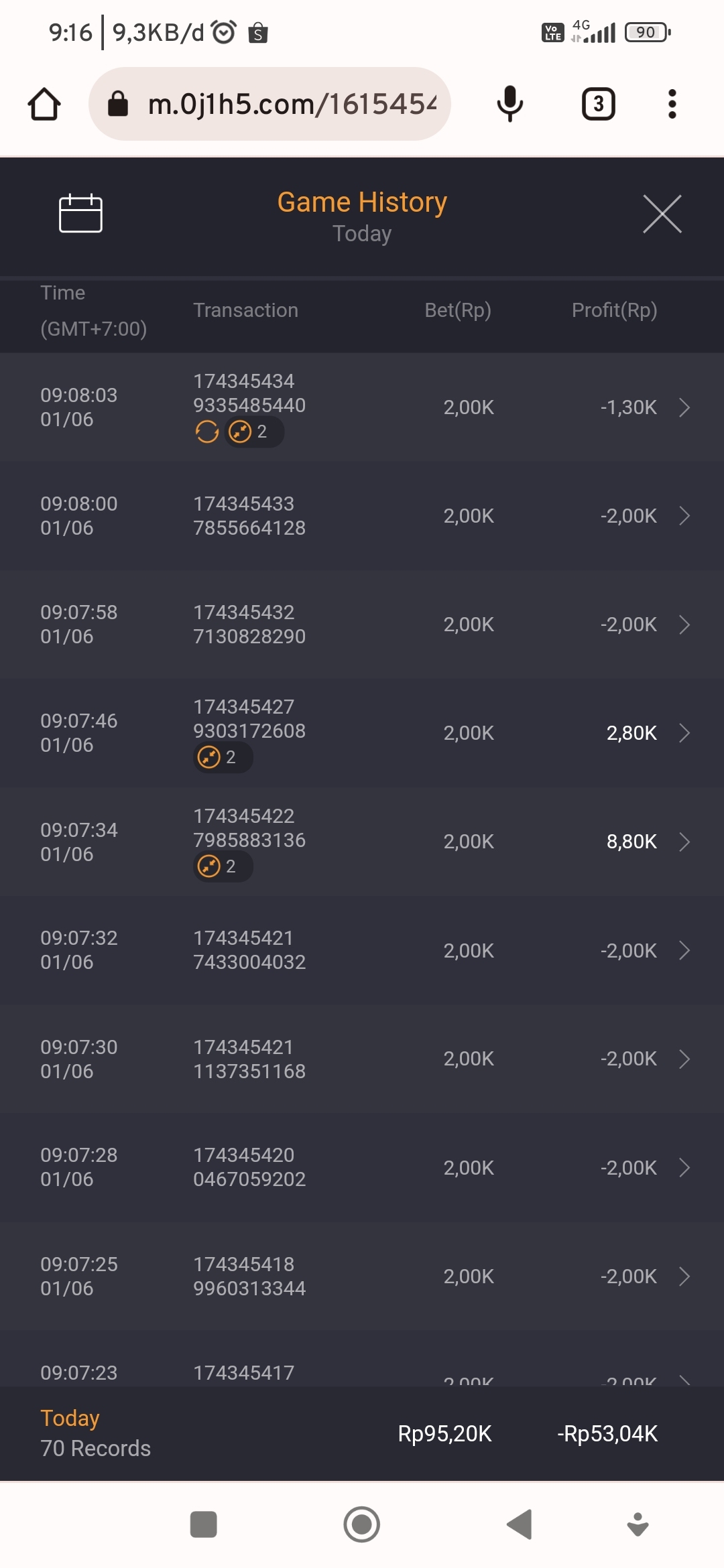
Task: Focus the browser URL address bar
Action: pyautogui.click(x=282, y=105)
